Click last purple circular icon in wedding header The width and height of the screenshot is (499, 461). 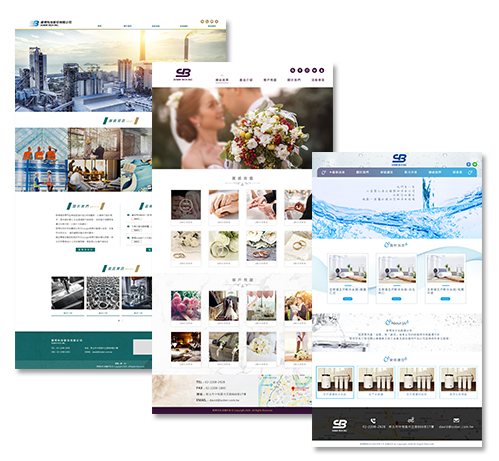click(x=321, y=70)
